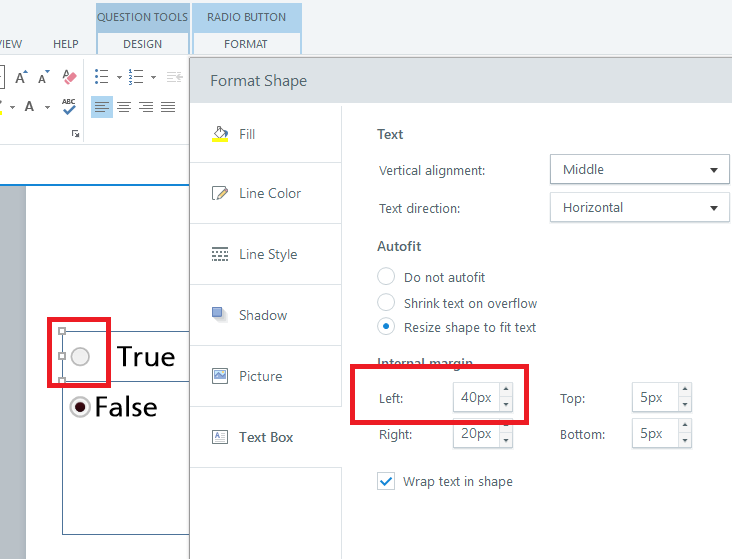Click the Picture image icon

pyautogui.click(x=220, y=376)
